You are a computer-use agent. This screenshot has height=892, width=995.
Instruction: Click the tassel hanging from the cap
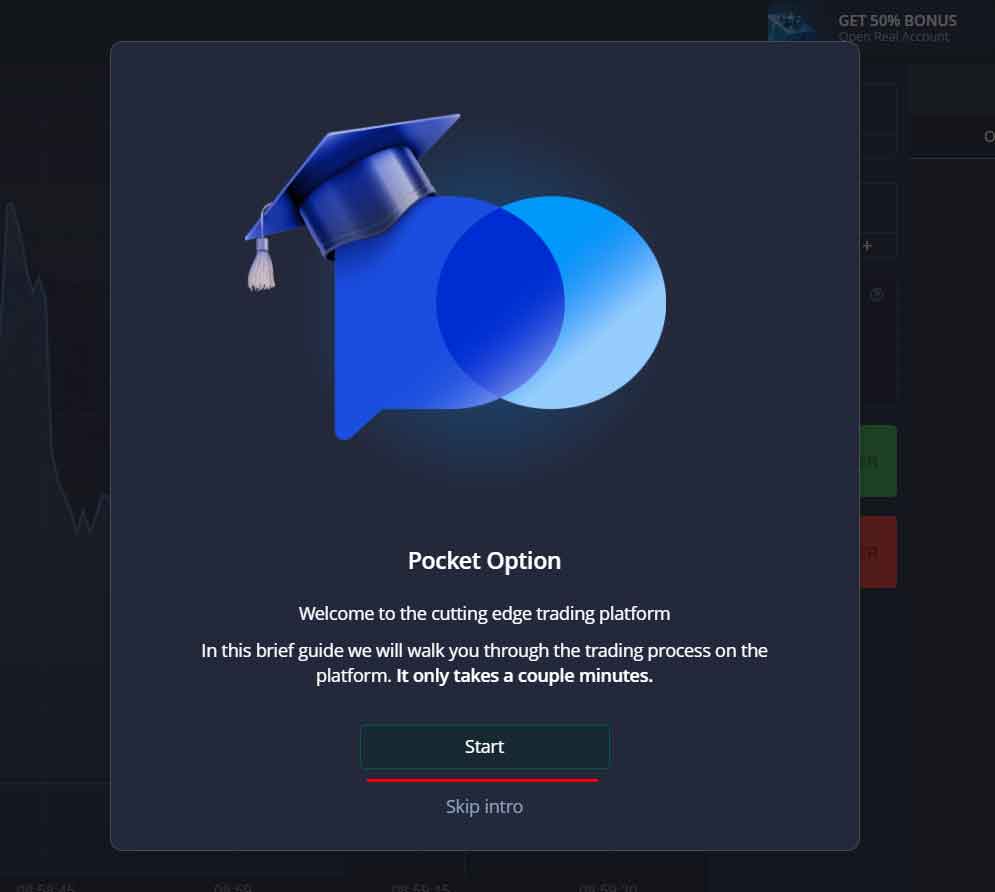[x=261, y=266]
